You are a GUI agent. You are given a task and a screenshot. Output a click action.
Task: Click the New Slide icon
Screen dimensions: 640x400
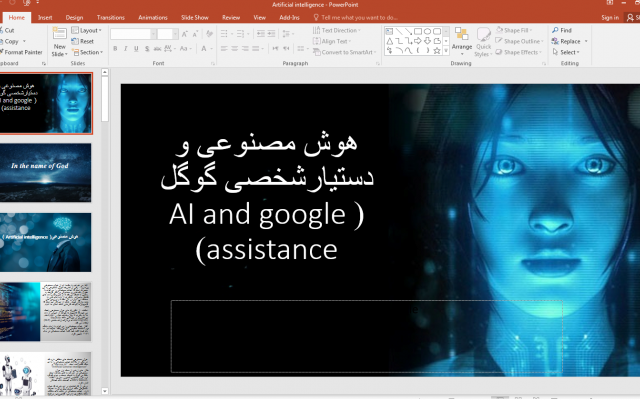point(60,40)
